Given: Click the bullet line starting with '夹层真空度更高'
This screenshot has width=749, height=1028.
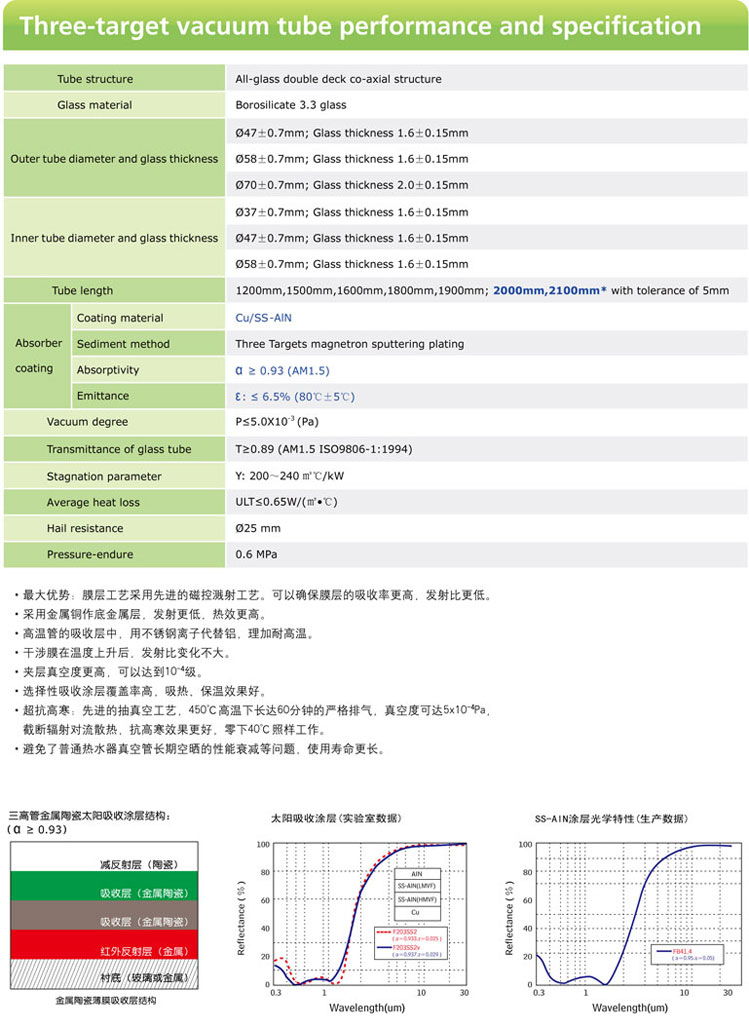Looking at the screenshot, I should pos(110,672).
